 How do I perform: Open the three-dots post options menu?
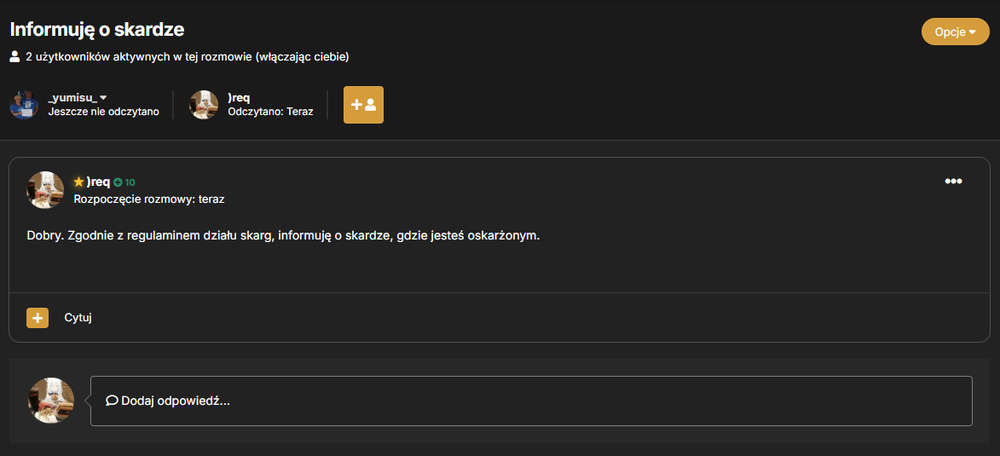coord(953,182)
